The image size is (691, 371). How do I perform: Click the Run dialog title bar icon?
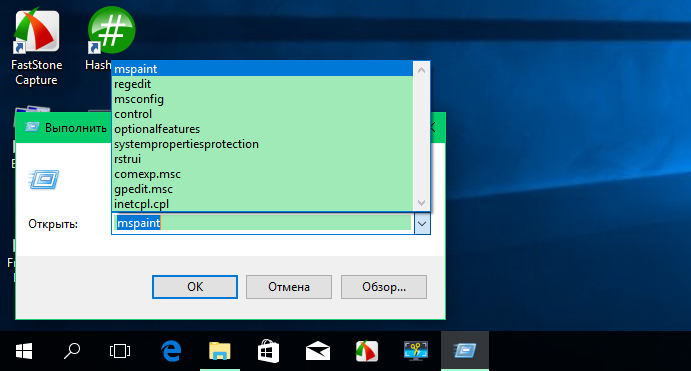coord(32,127)
